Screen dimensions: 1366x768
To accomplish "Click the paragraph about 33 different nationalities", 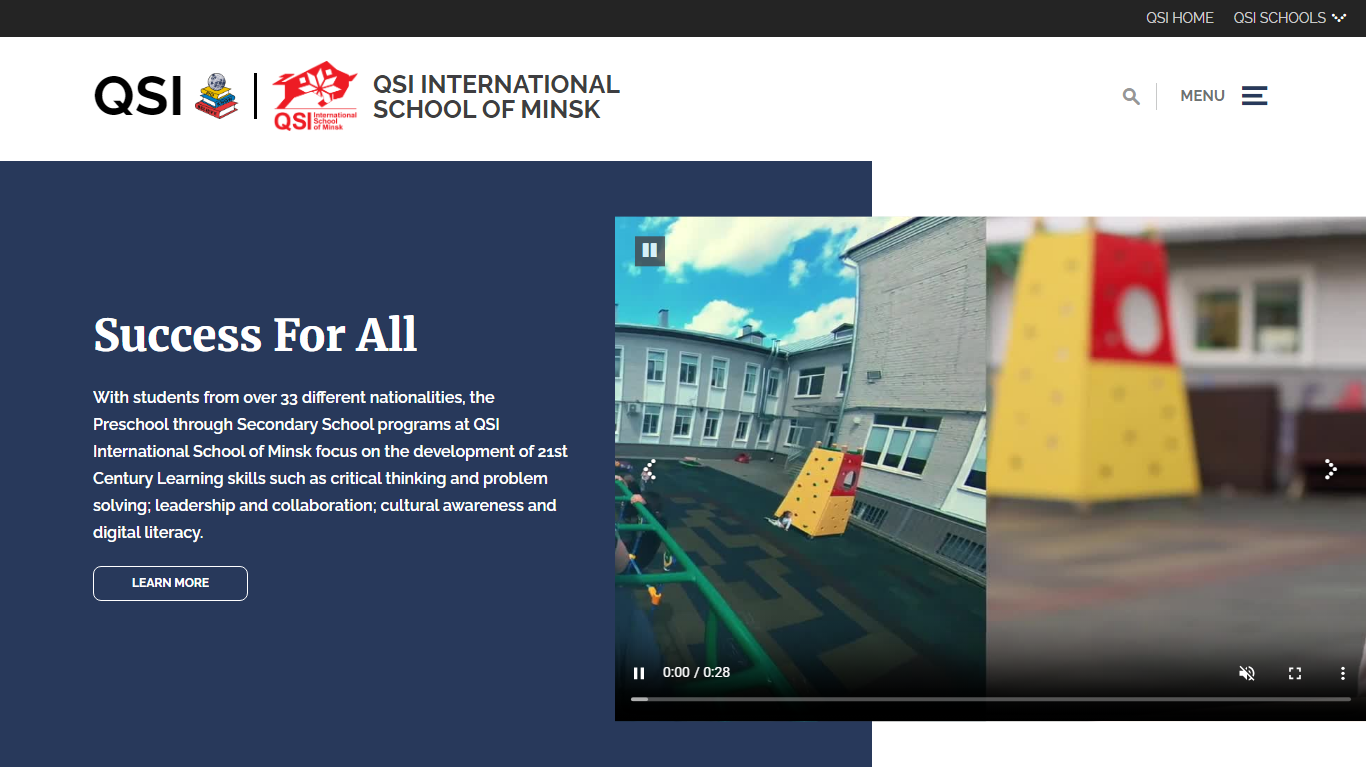I will click(331, 465).
